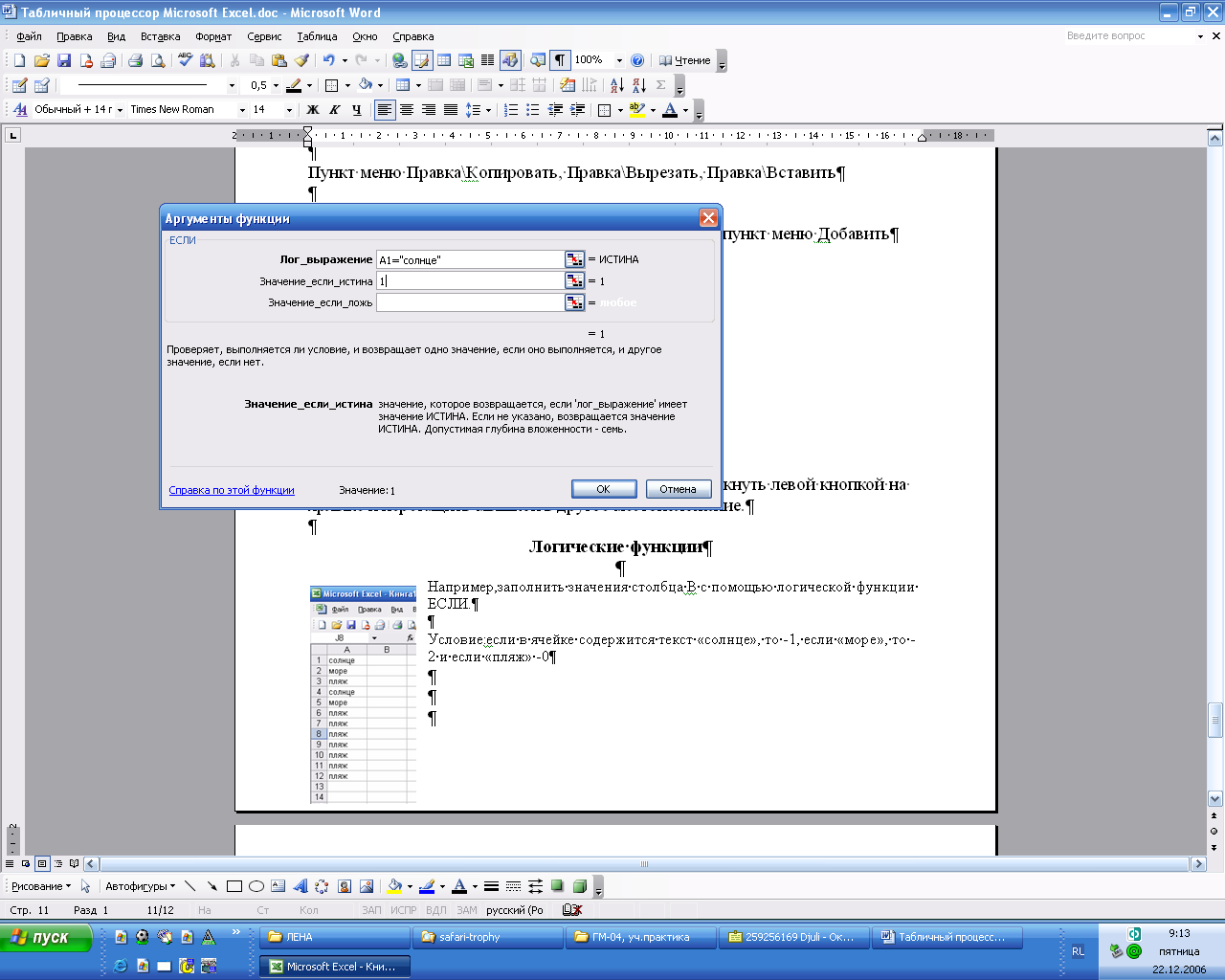Click the bulleted list icon
The width and height of the screenshot is (1225, 980).
coord(533,110)
